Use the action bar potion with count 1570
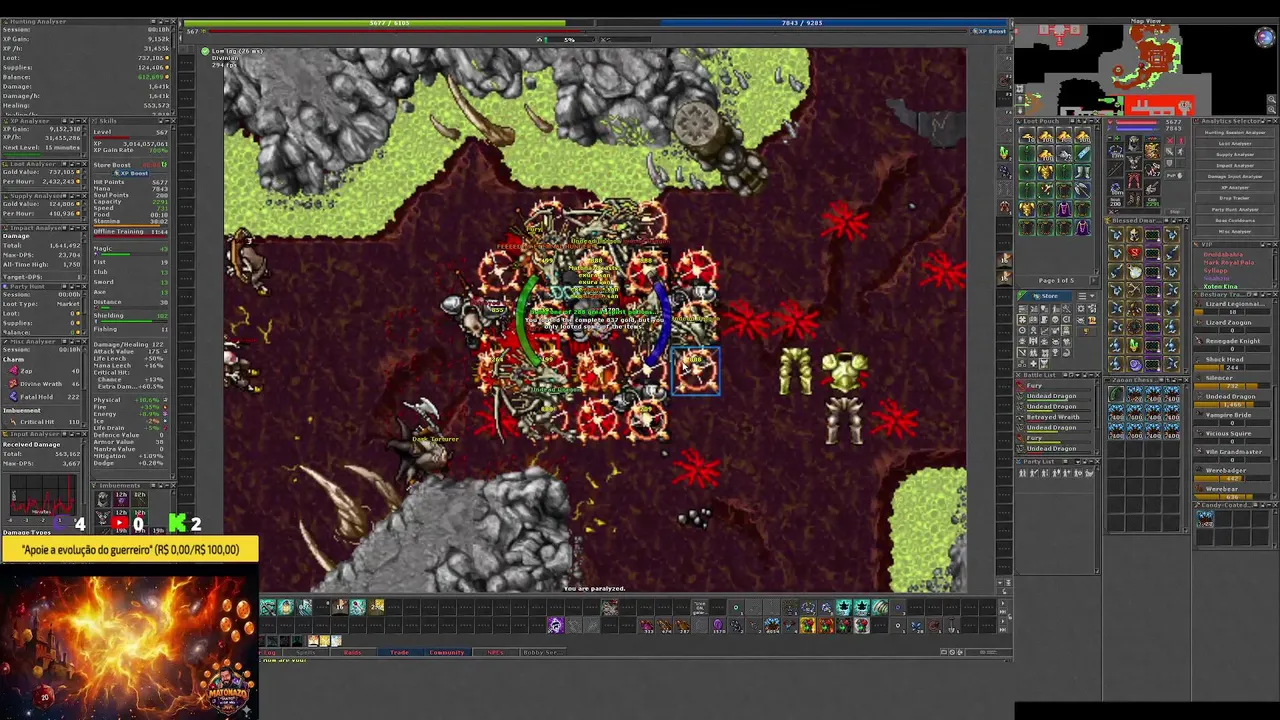This screenshot has height=720, width=1280. point(719,625)
